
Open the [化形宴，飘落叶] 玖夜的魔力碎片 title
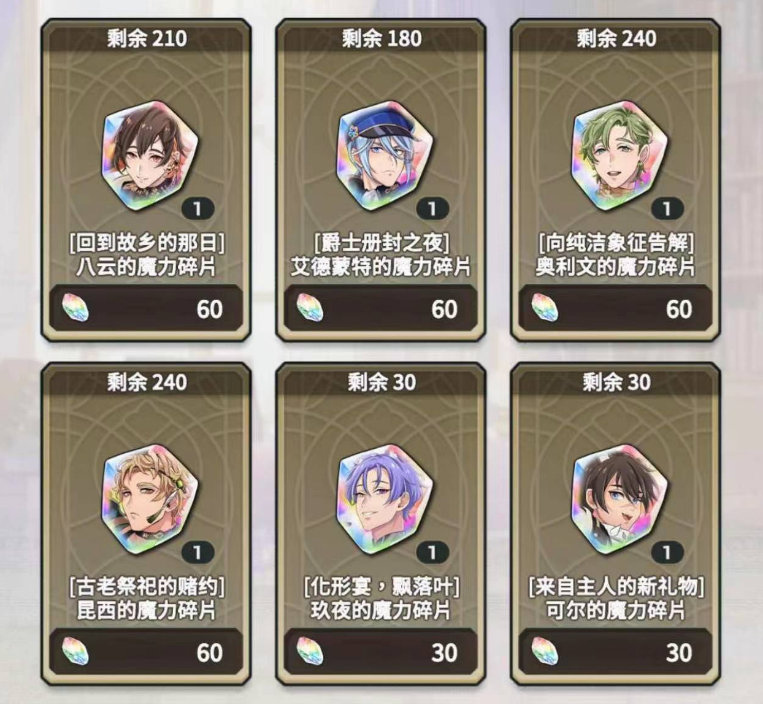click(x=381, y=598)
